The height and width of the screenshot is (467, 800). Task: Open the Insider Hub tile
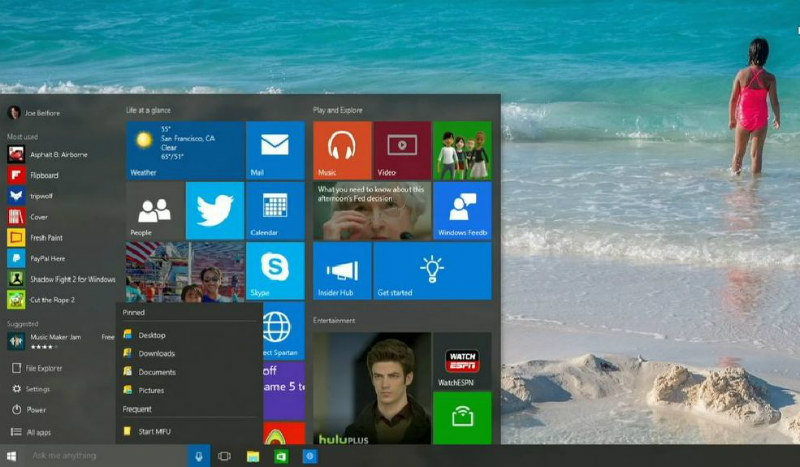(342, 271)
